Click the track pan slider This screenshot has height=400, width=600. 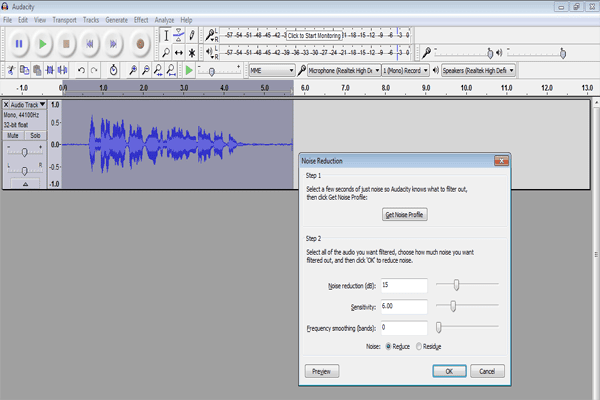(x=24, y=171)
